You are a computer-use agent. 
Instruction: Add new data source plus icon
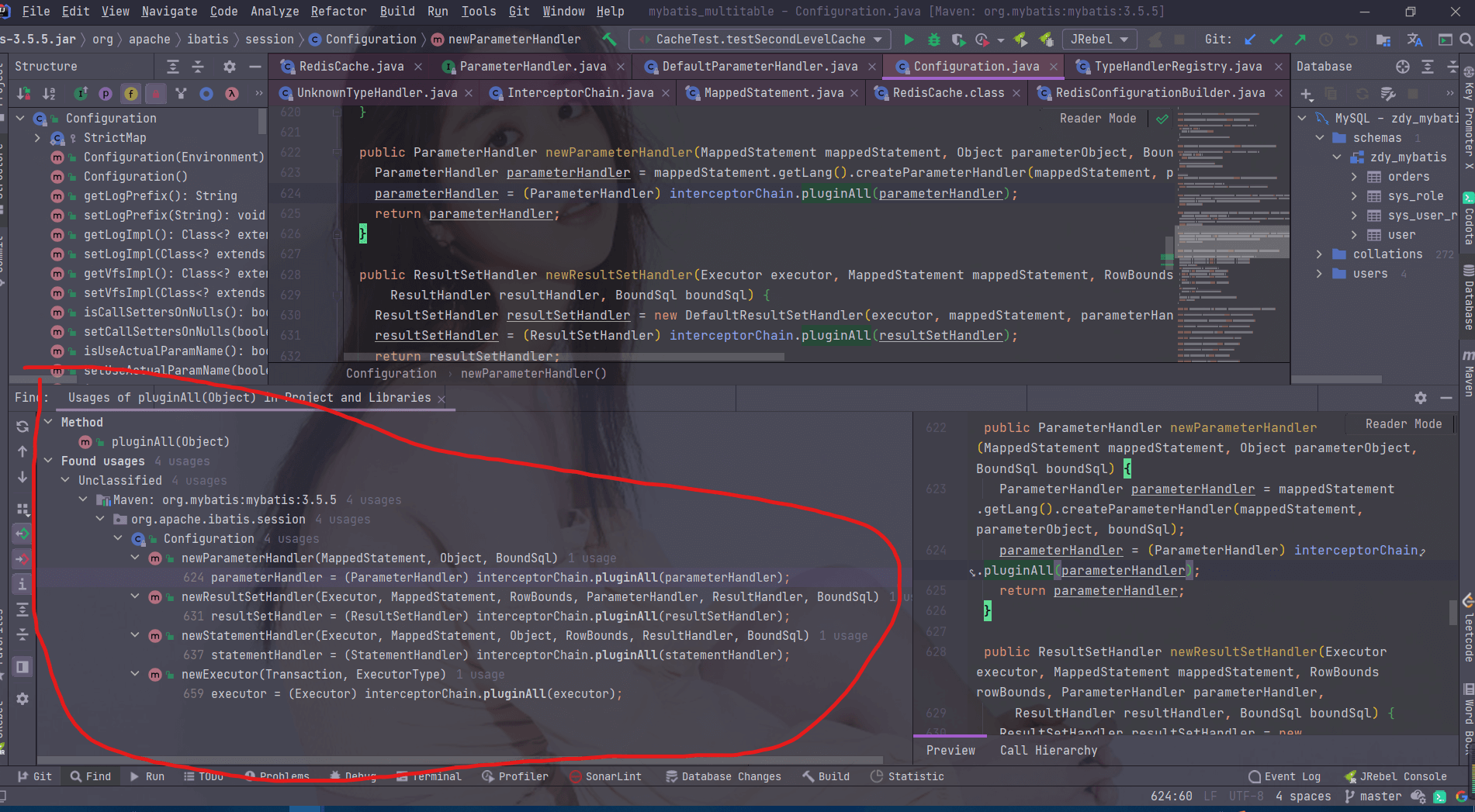pos(1307,95)
